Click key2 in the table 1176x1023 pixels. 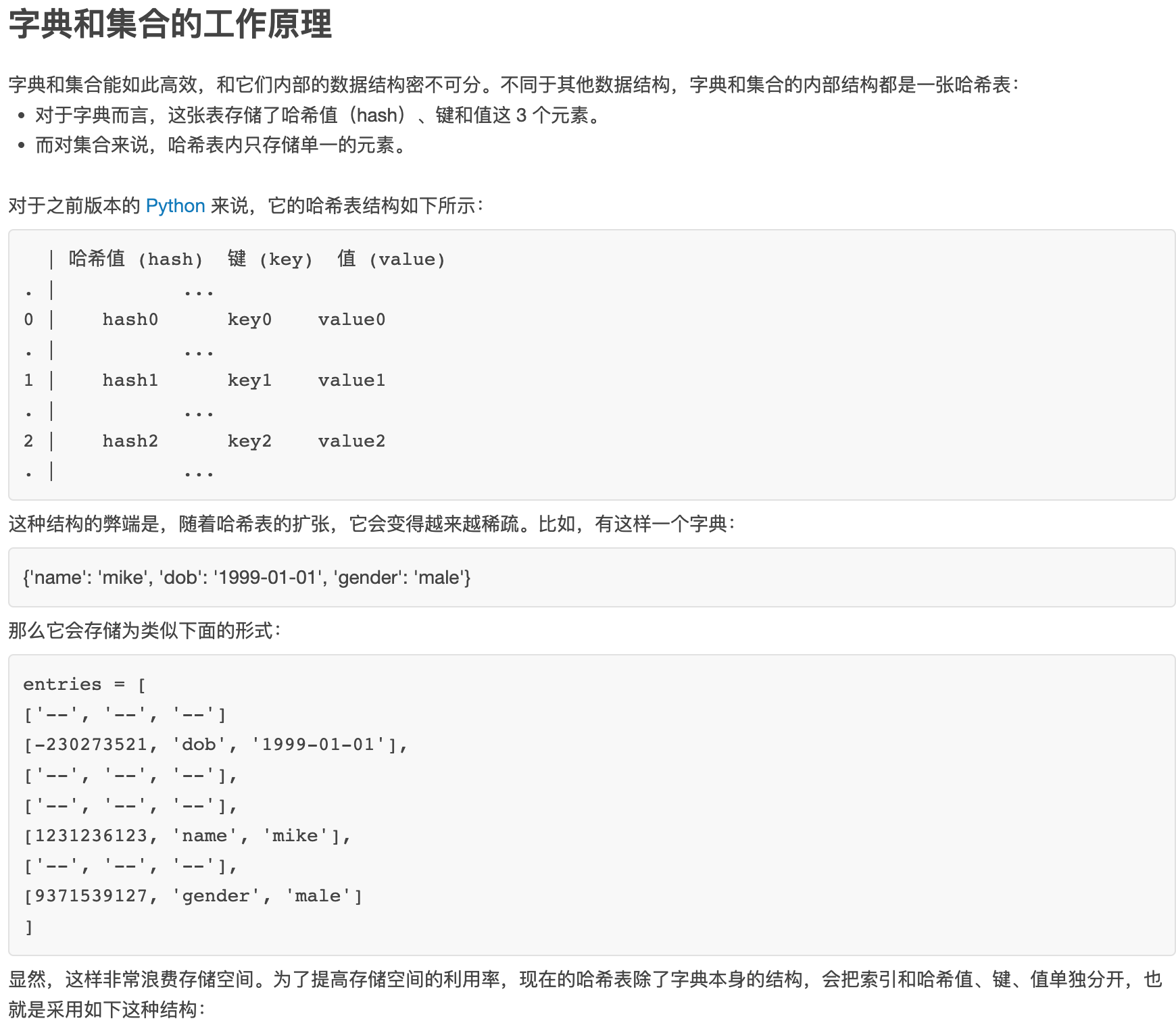[x=249, y=441]
